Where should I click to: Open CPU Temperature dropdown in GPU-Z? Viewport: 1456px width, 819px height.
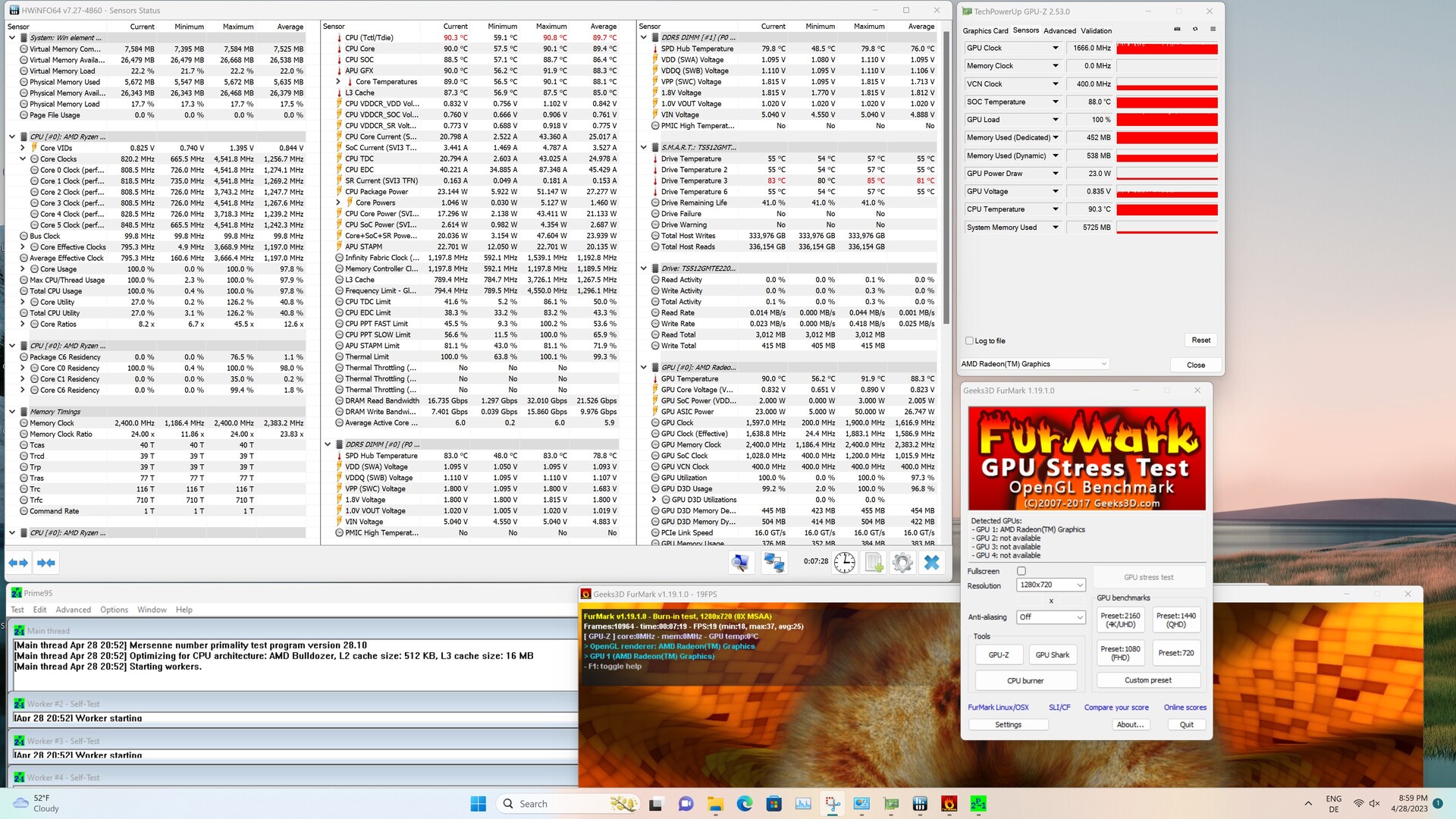(1055, 209)
